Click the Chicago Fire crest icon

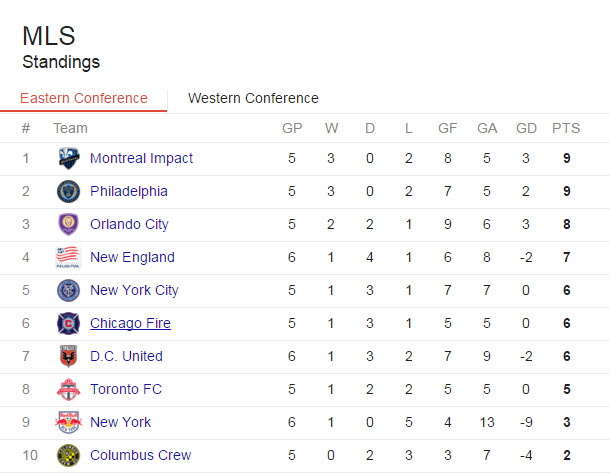tap(68, 323)
